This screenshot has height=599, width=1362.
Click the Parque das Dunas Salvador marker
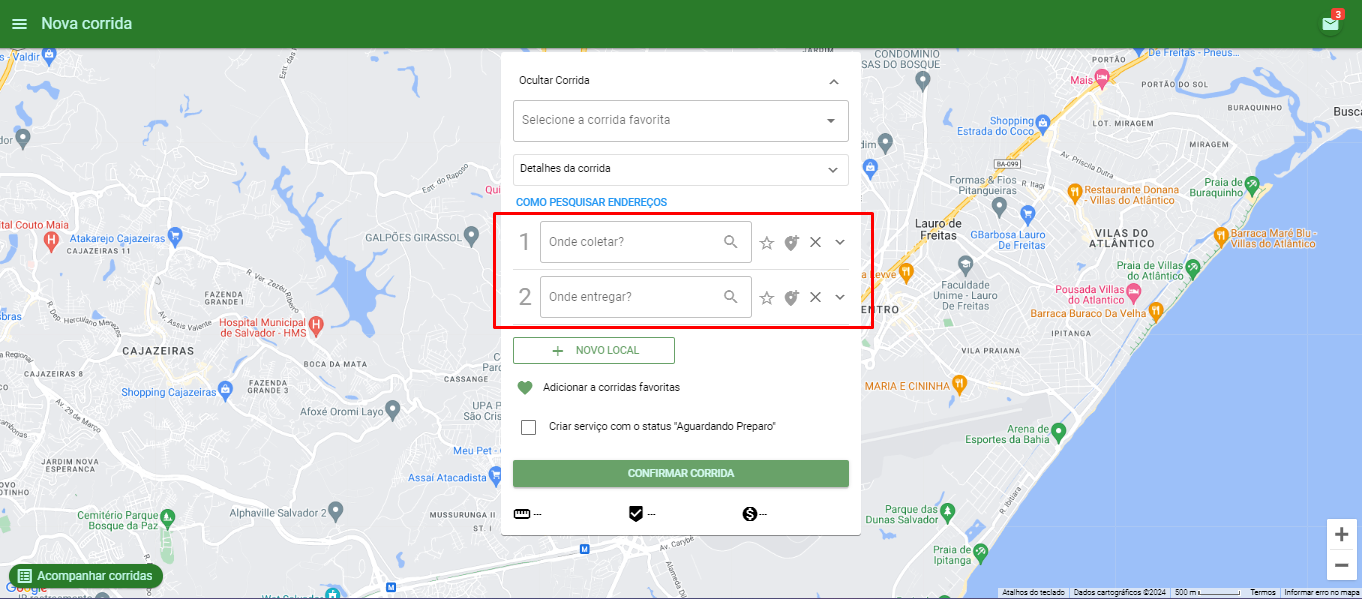click(x=947, y=511)
